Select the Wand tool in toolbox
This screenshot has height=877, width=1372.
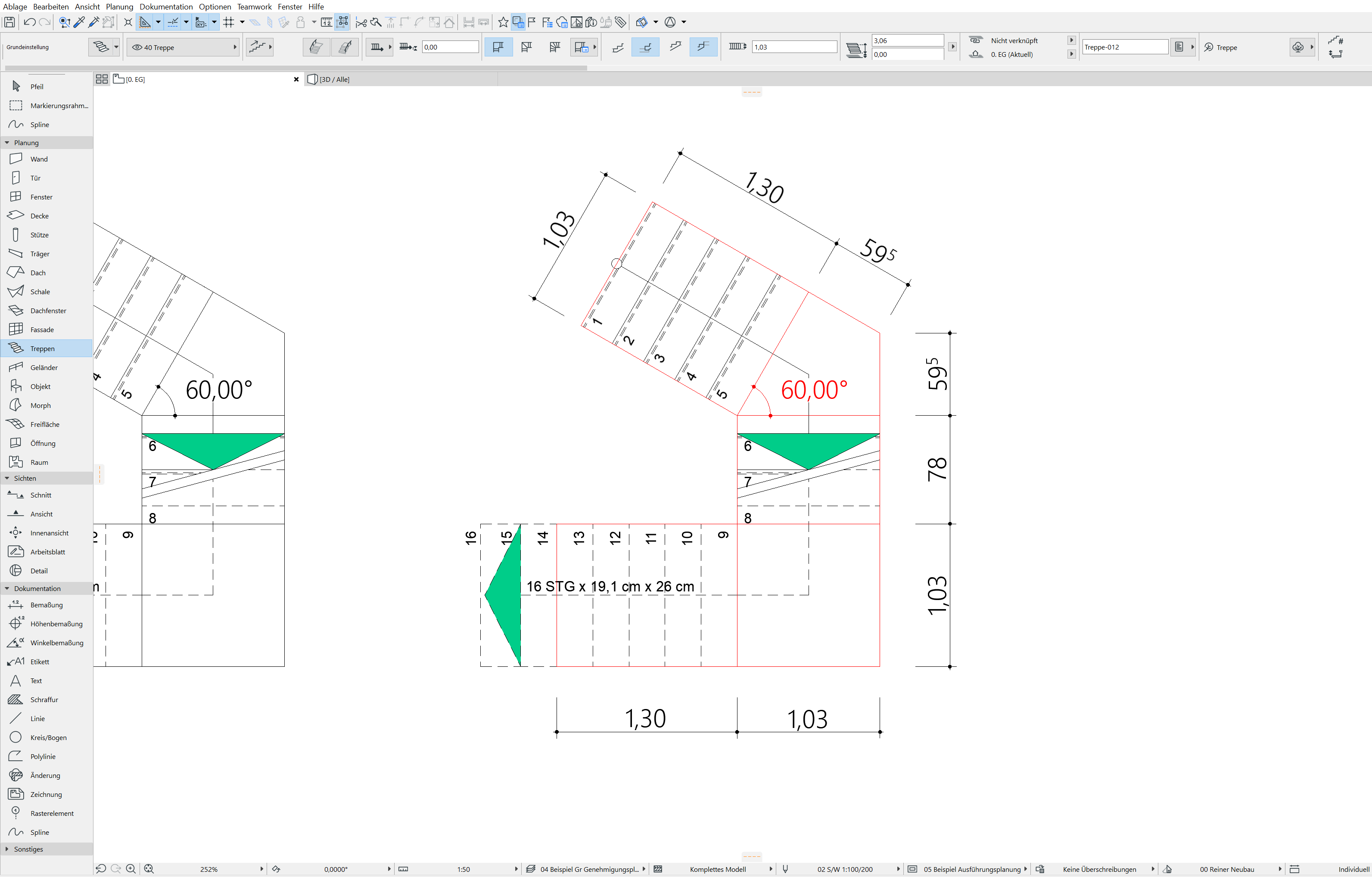pos(39,159)
